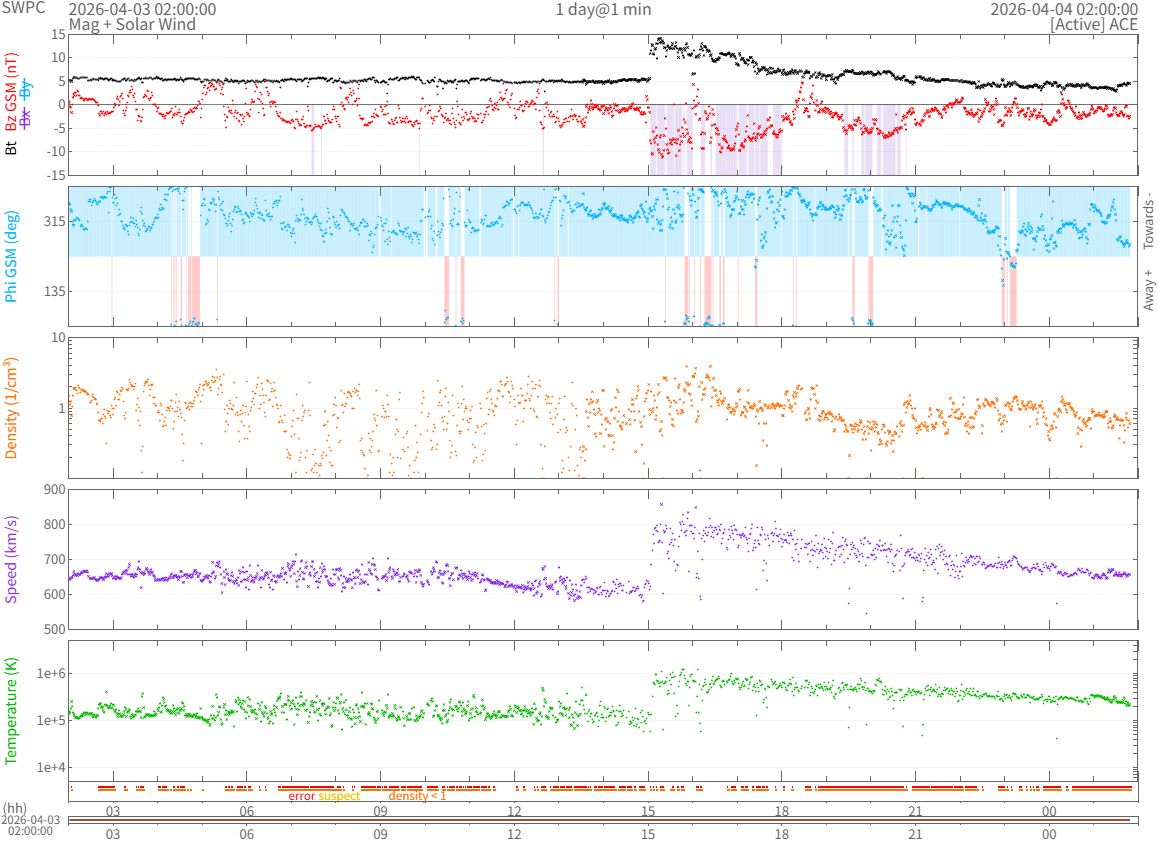This screenshot has width=1158, height=841.
Task: Click the 'Away +' sector label
Action: coord(1148,290)
